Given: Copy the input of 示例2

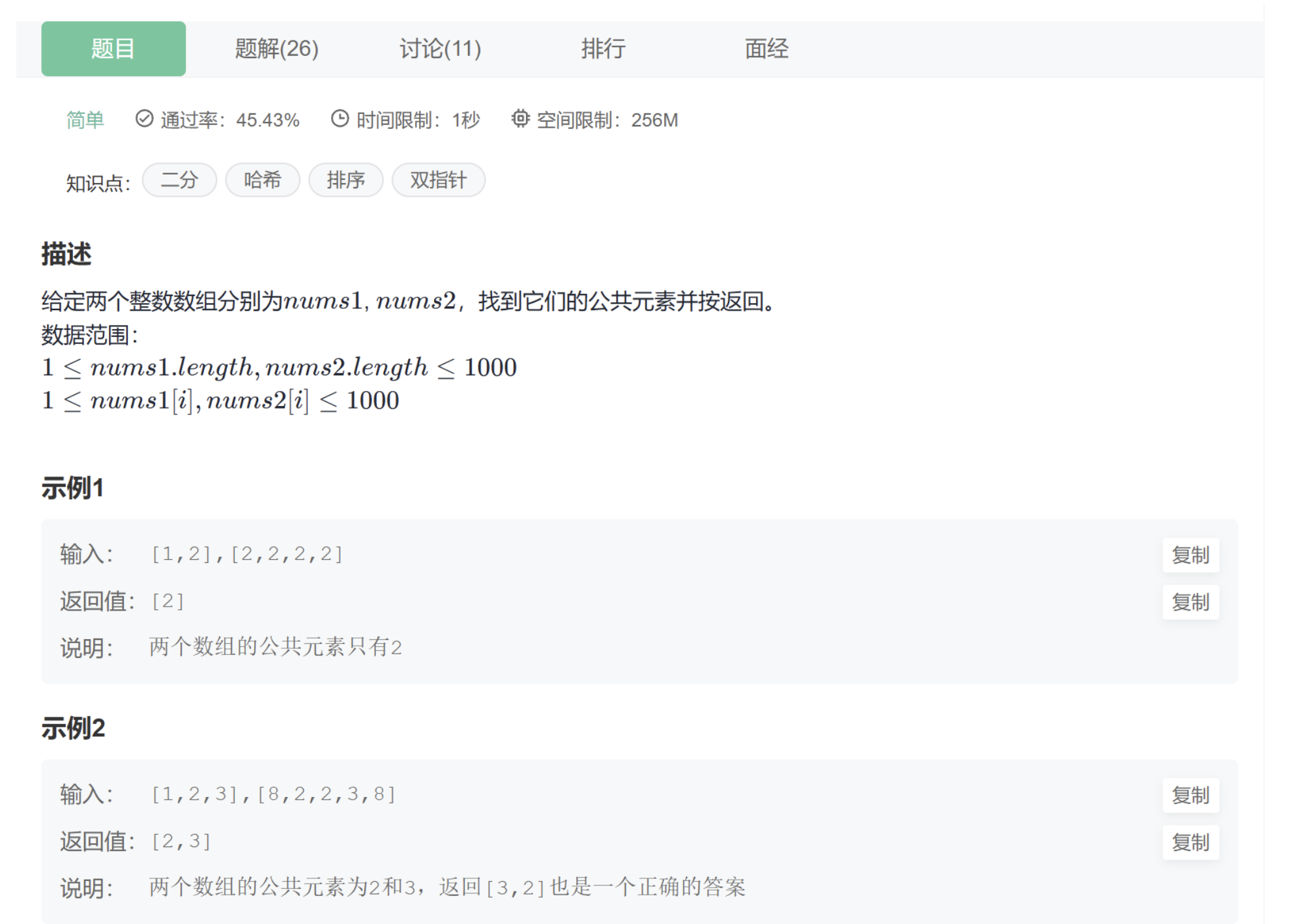Looking at the screenshot, I should (x=1191, y=796).
